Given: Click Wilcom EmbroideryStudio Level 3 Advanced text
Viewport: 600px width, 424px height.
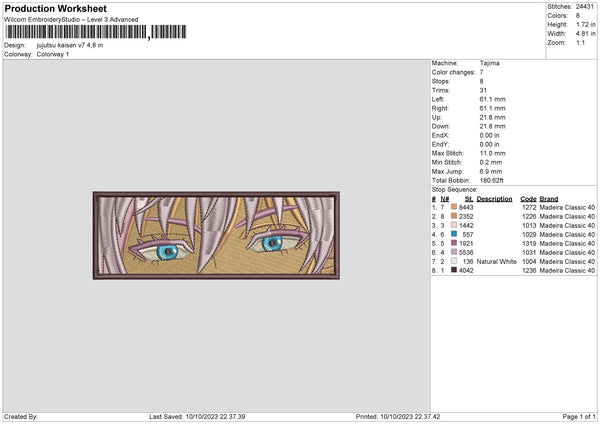Looking at the screenshot, I should pos(71,20).
